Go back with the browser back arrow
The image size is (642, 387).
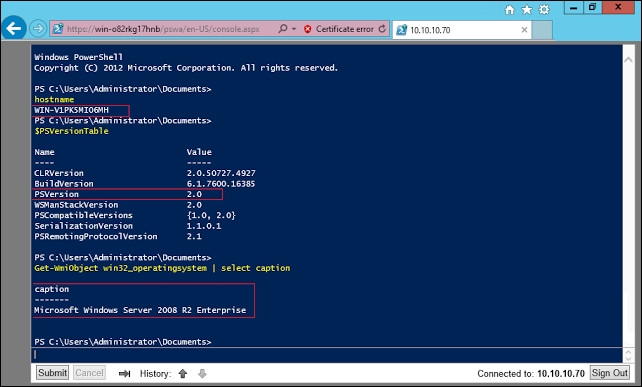point(14,28)
